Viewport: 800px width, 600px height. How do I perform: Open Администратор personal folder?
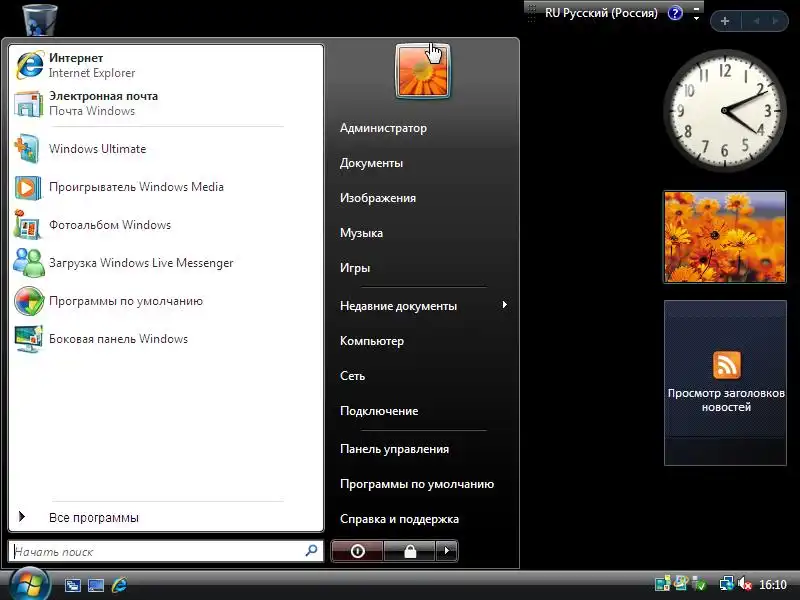click(383, 128)
